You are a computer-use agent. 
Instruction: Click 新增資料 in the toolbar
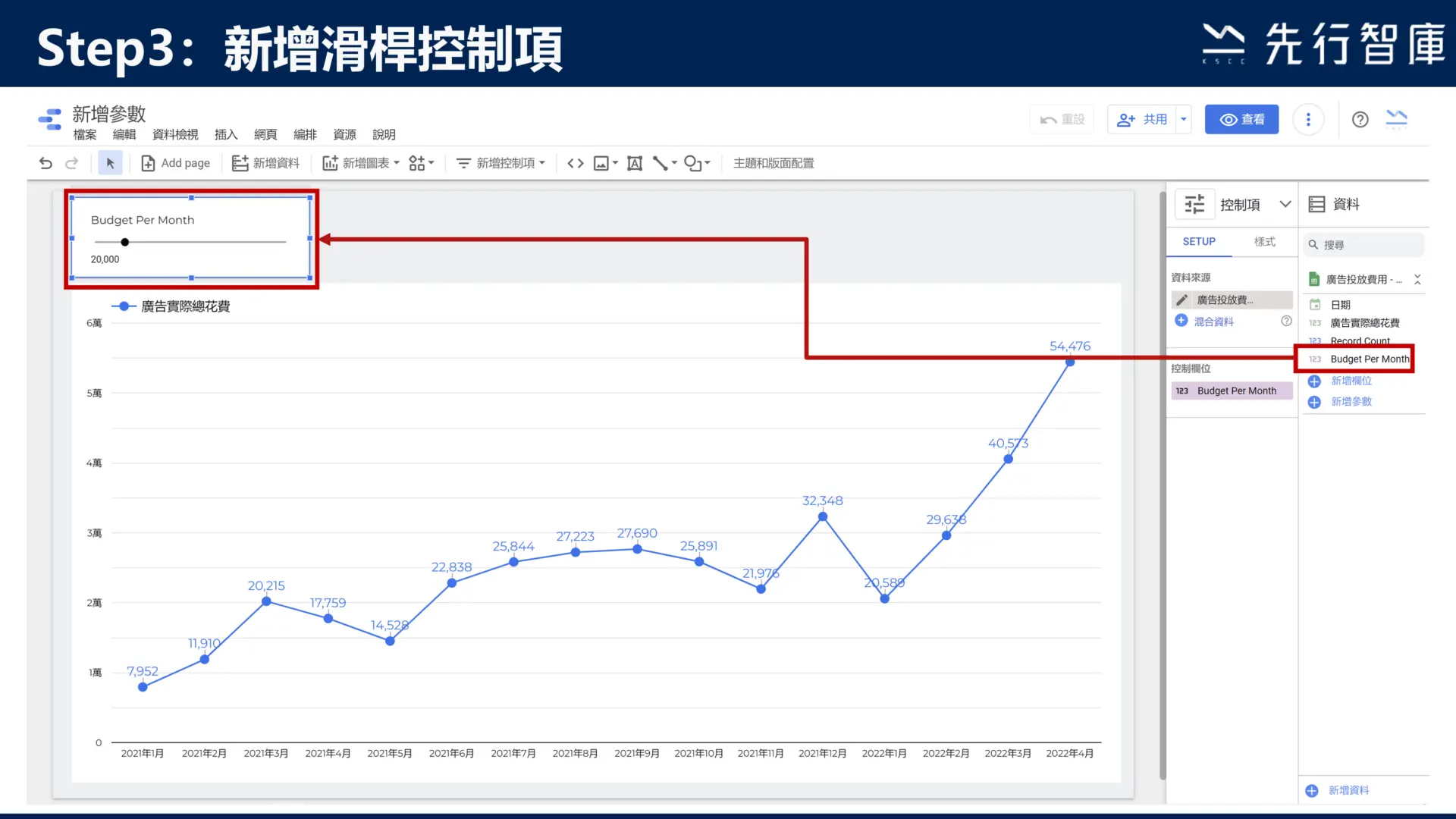[x=266, y=163]
